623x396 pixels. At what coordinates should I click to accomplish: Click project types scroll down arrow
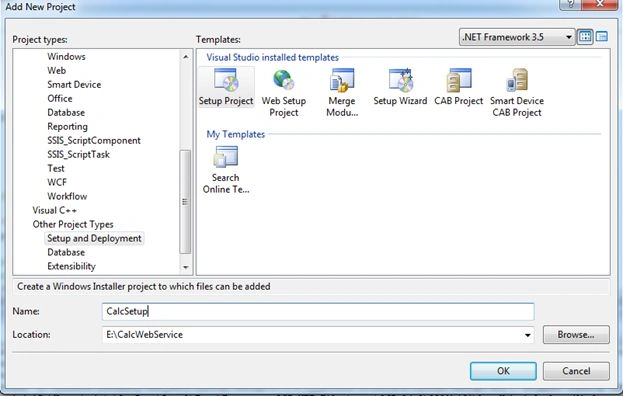click(x=186, y=267)
